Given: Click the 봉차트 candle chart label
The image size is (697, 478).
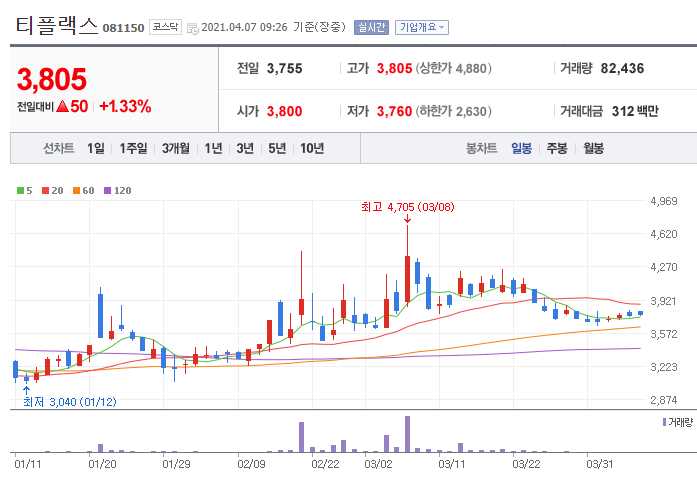Looking at the screenshot, I should point(481,148).
